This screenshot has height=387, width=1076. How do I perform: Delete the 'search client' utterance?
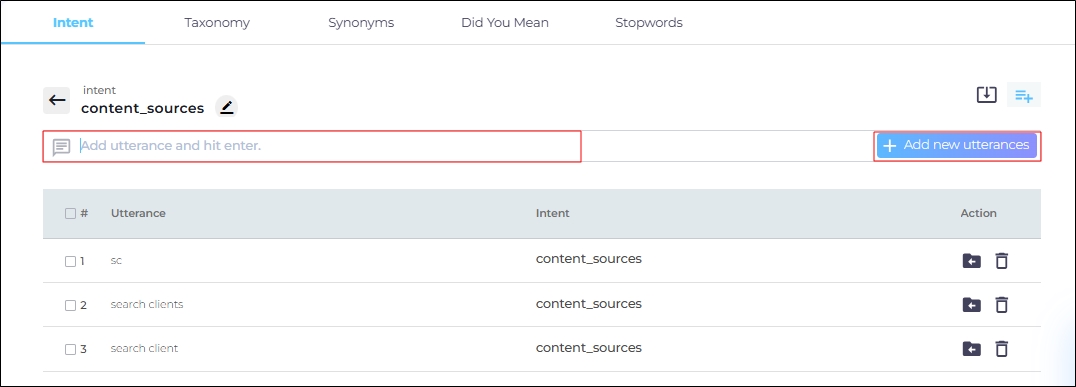click(x=1002, y=349)
